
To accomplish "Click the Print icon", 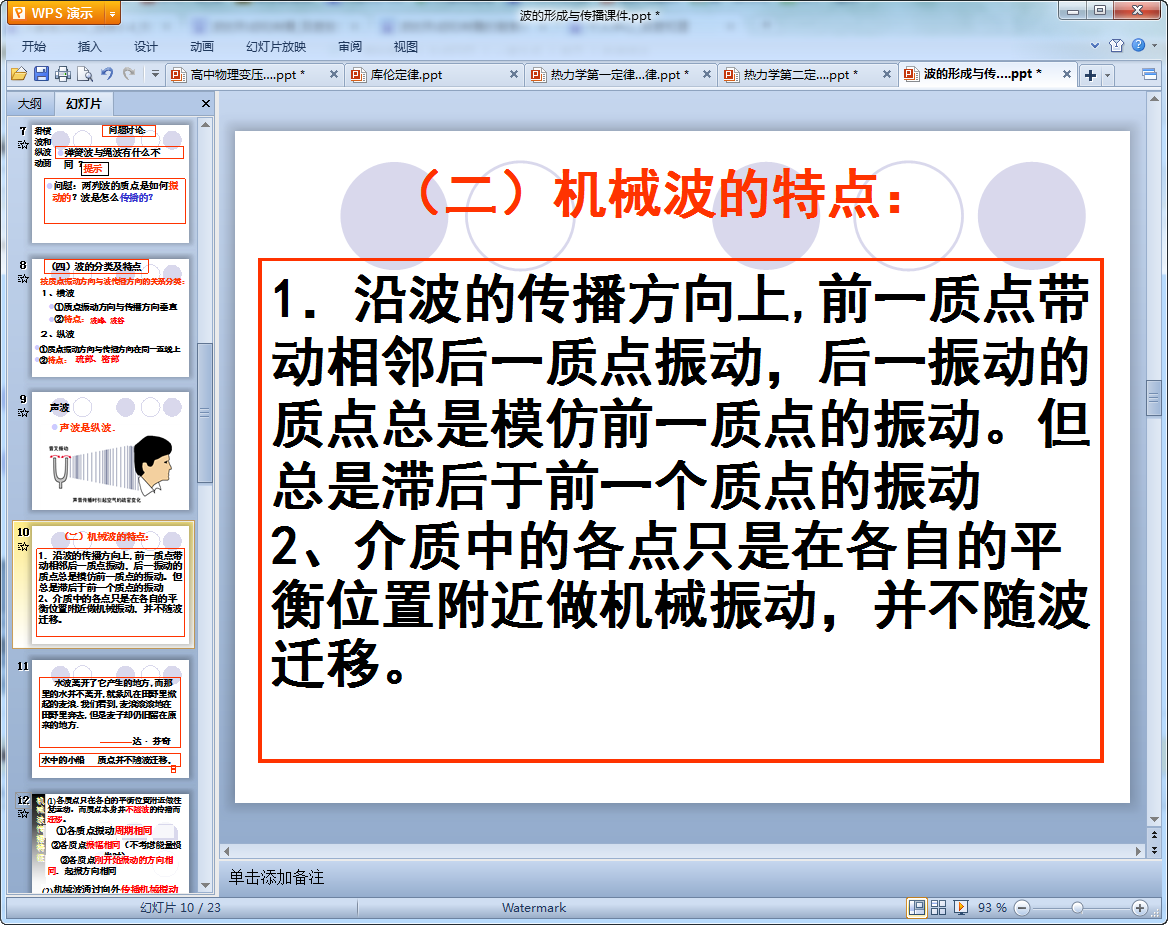I will pos(63,74).
